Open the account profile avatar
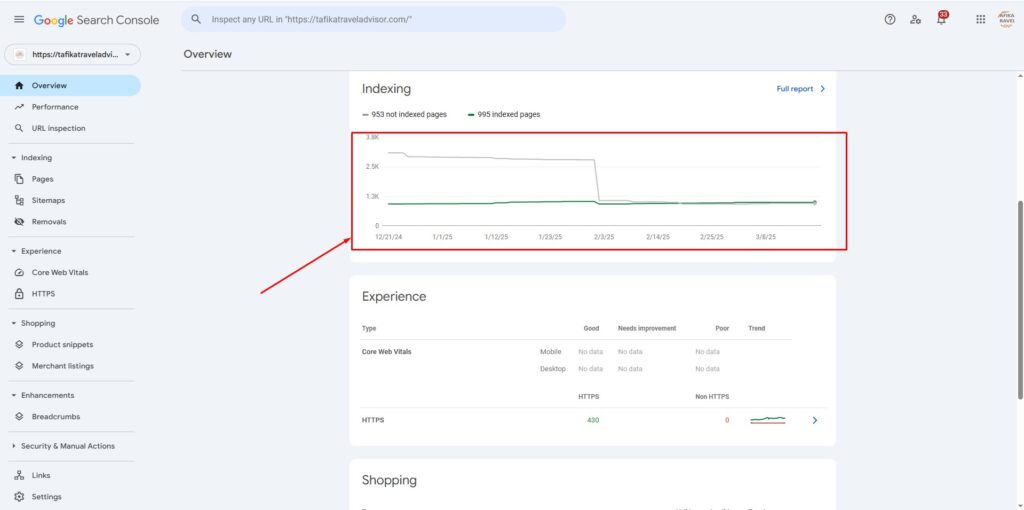Viewport: 1024px width, 510px height. pyautogui.click(x=1006, y=19)
